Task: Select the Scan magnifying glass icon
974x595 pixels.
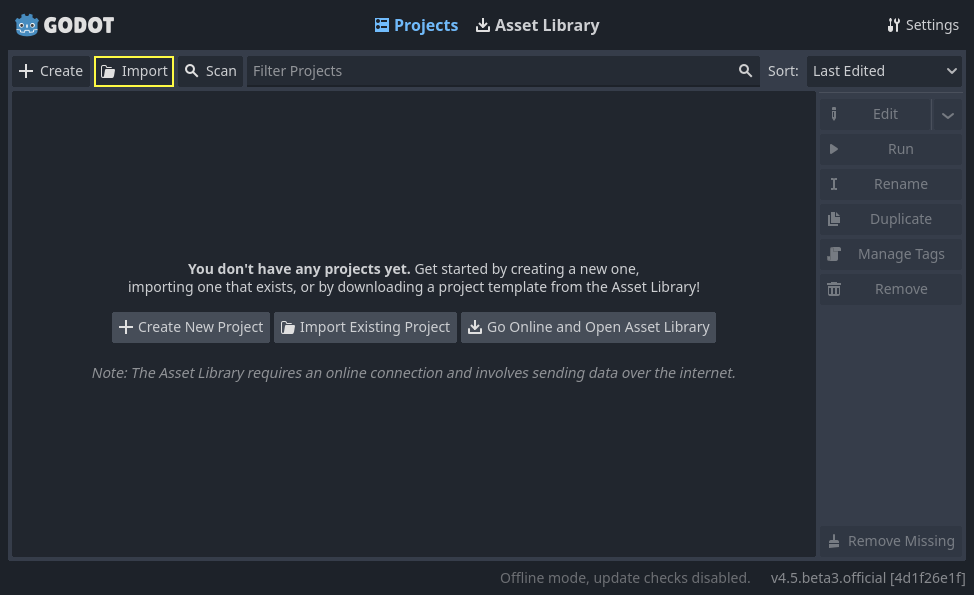Action: tap(190, 71)
